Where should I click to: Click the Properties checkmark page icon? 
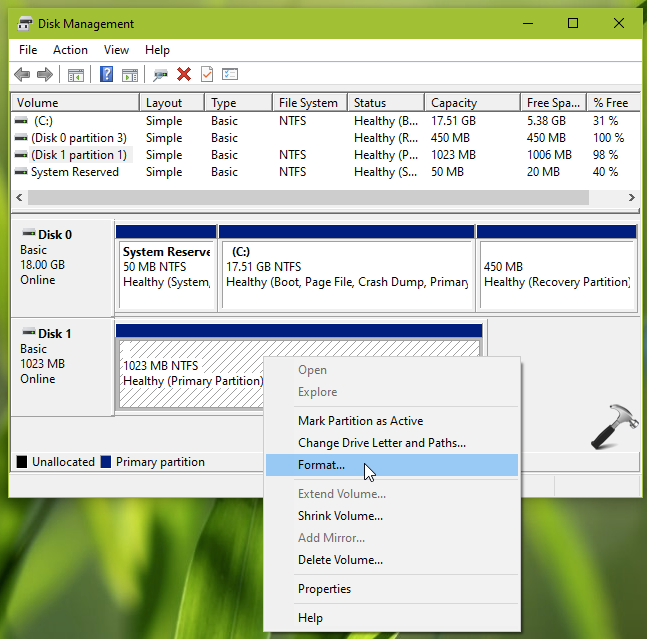click(x=207, y=75)
